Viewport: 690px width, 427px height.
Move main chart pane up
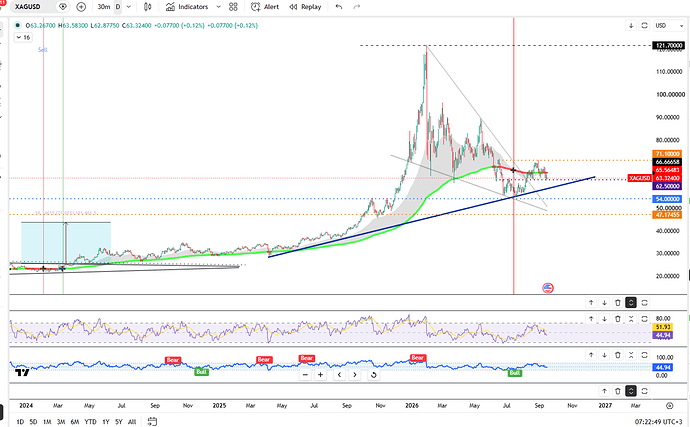[x=591, y=303]
